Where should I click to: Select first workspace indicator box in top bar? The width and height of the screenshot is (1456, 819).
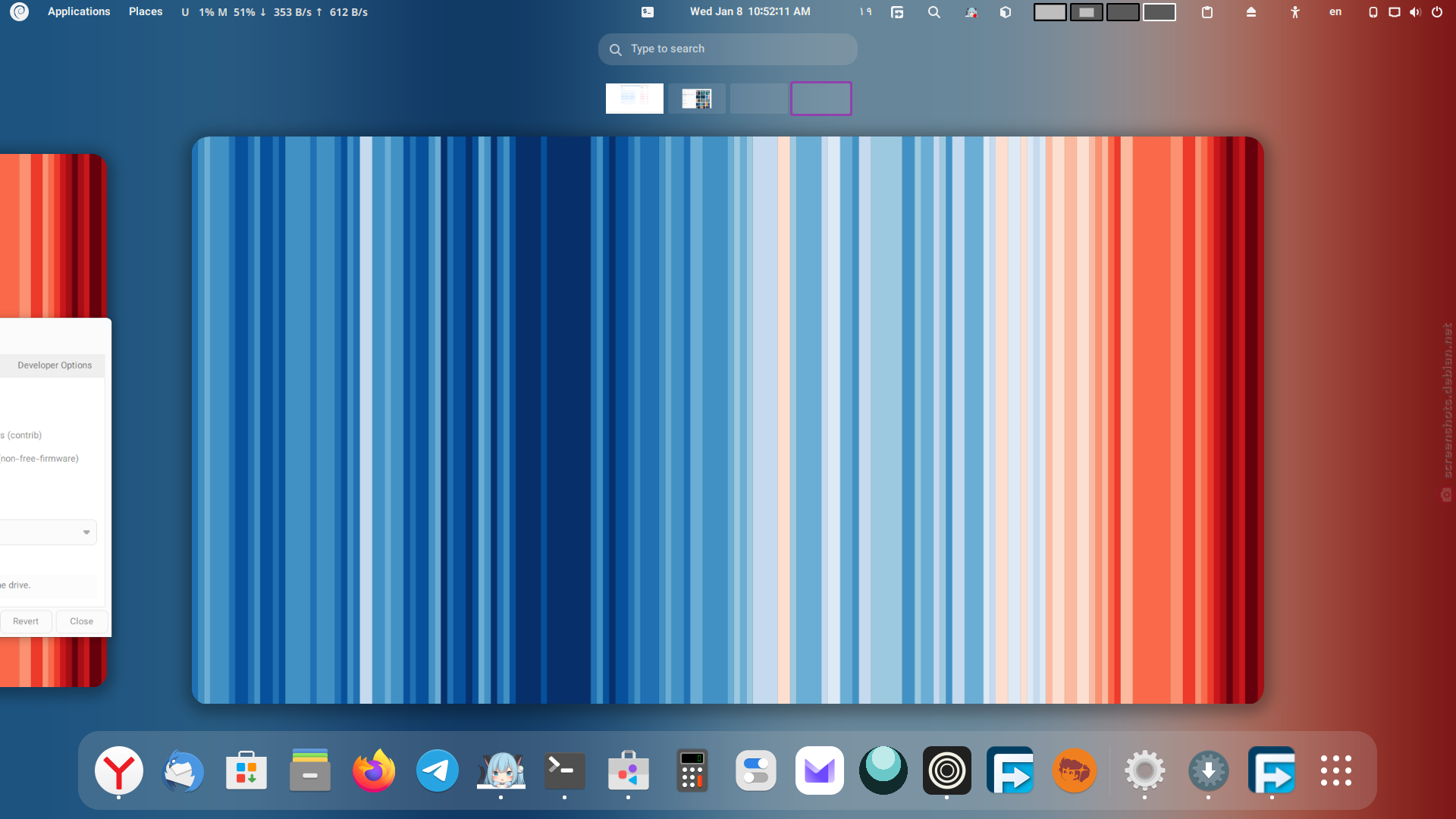pyautogui.click(x=1050, y=12)
